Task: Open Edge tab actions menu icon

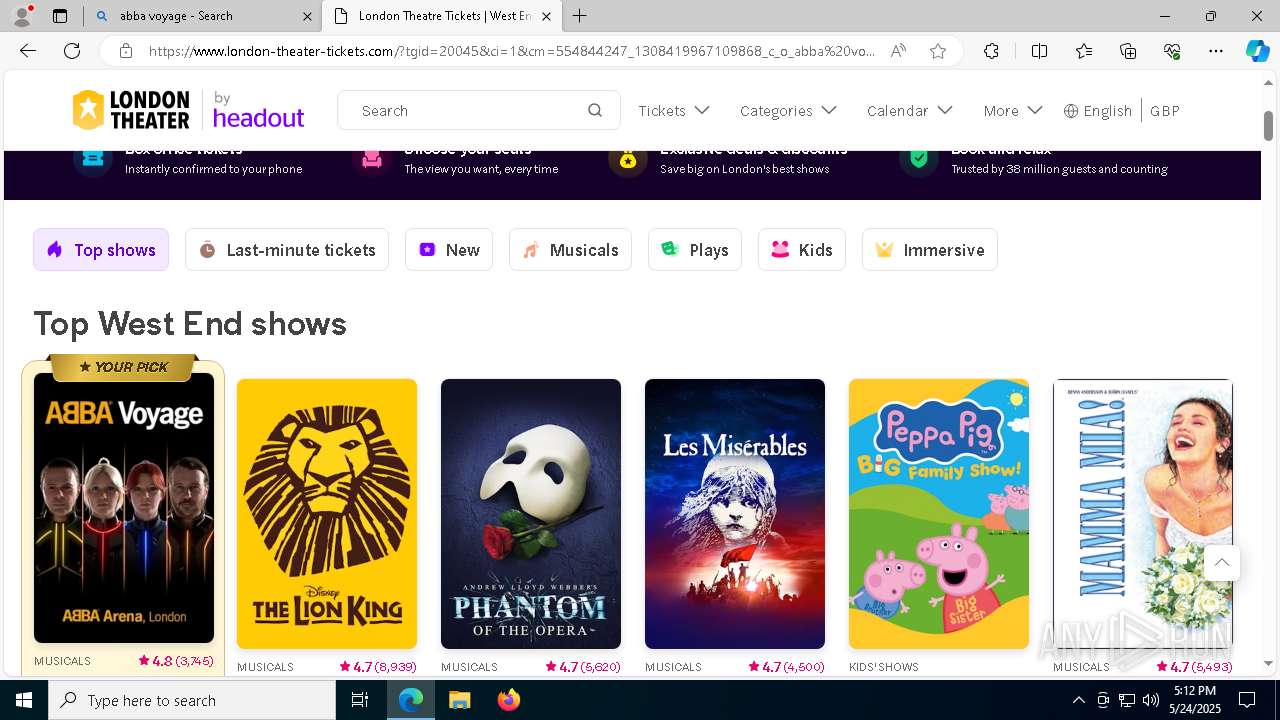Action: [x=60, y=16]
